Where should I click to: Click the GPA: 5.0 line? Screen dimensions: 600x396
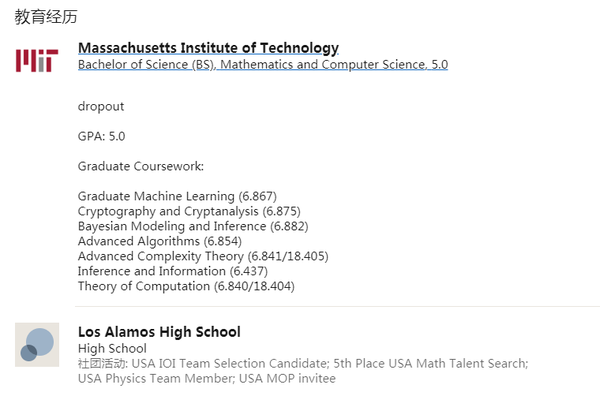tap(101, 136)
